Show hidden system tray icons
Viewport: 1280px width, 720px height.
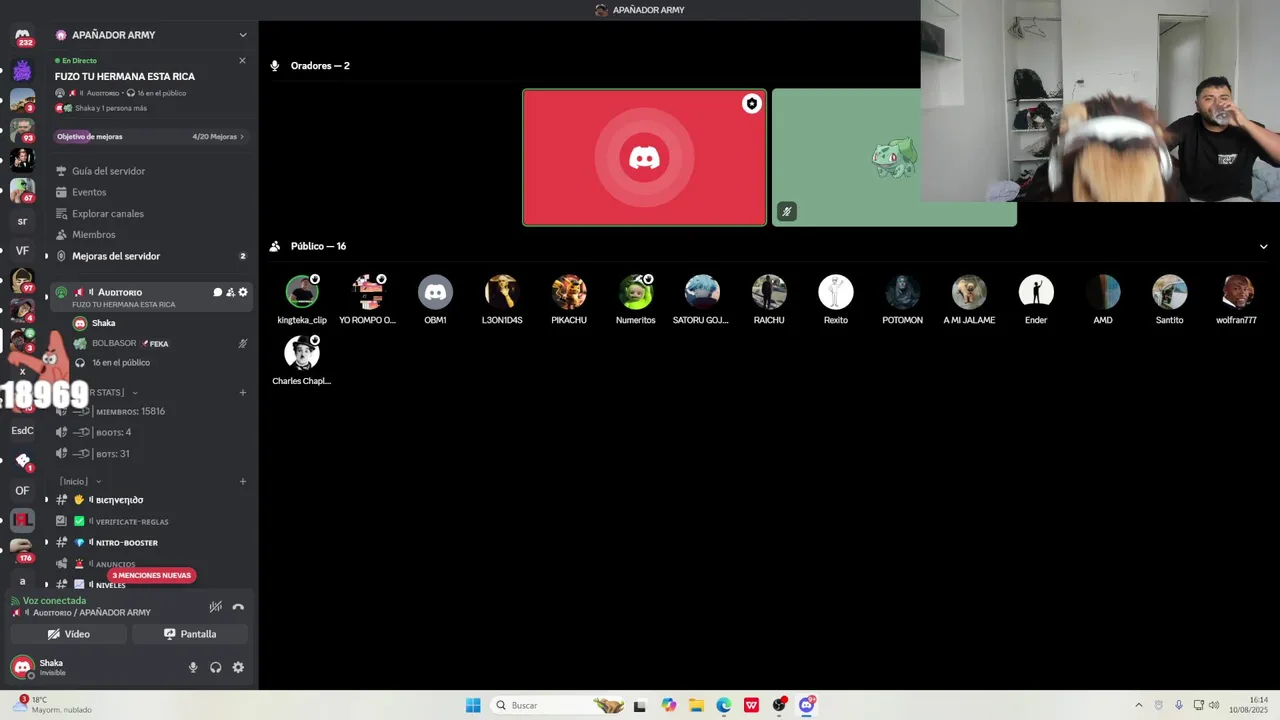coord(1138,705)
